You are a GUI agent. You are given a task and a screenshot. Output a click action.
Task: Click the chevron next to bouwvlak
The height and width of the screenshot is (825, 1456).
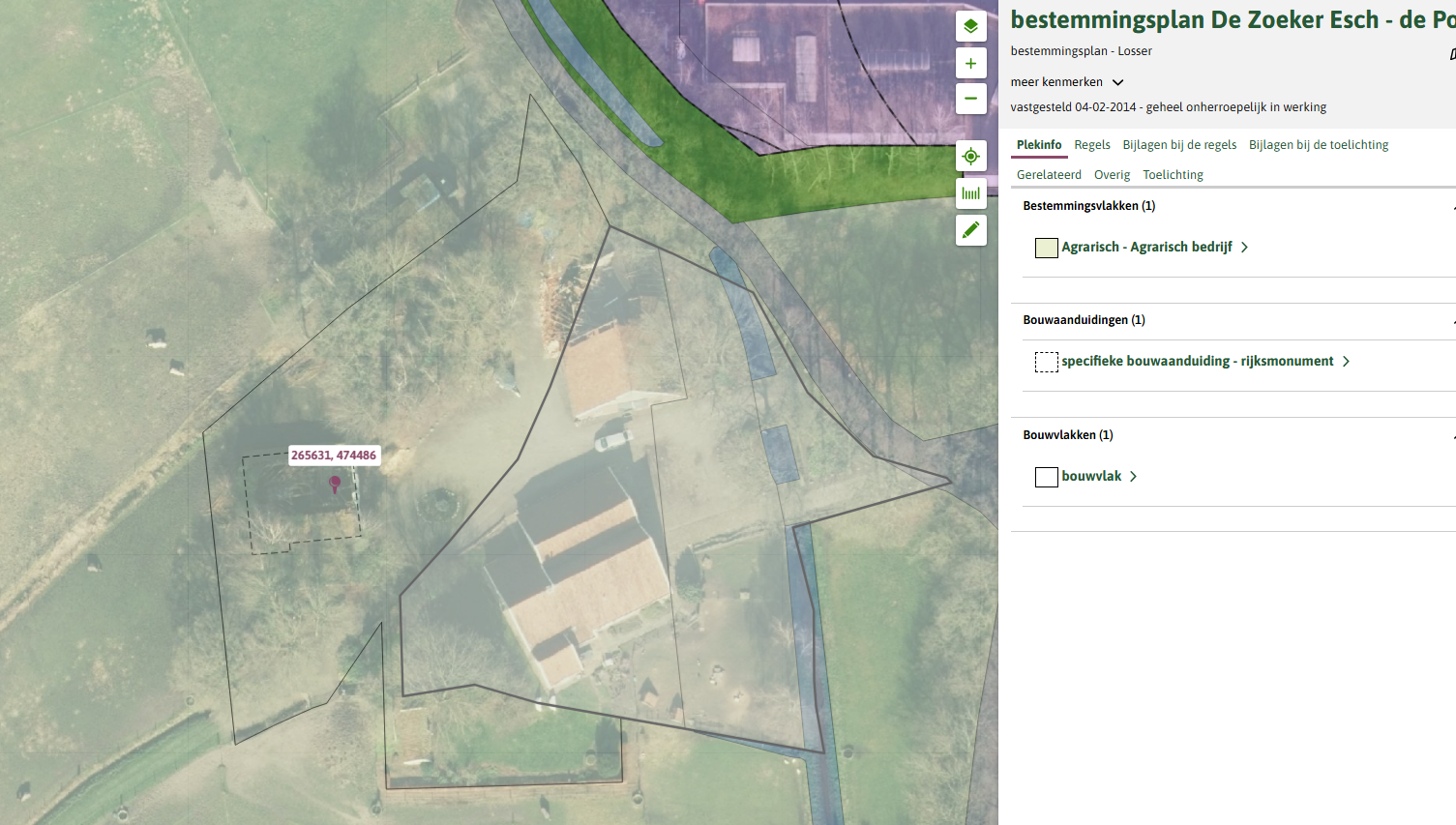(x=1133, y=477)
